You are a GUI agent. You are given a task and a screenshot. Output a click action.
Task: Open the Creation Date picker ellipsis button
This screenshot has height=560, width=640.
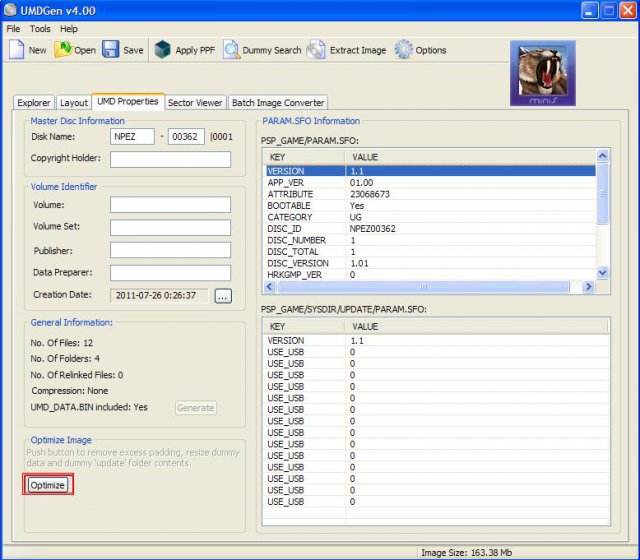(x=222, y=295)
